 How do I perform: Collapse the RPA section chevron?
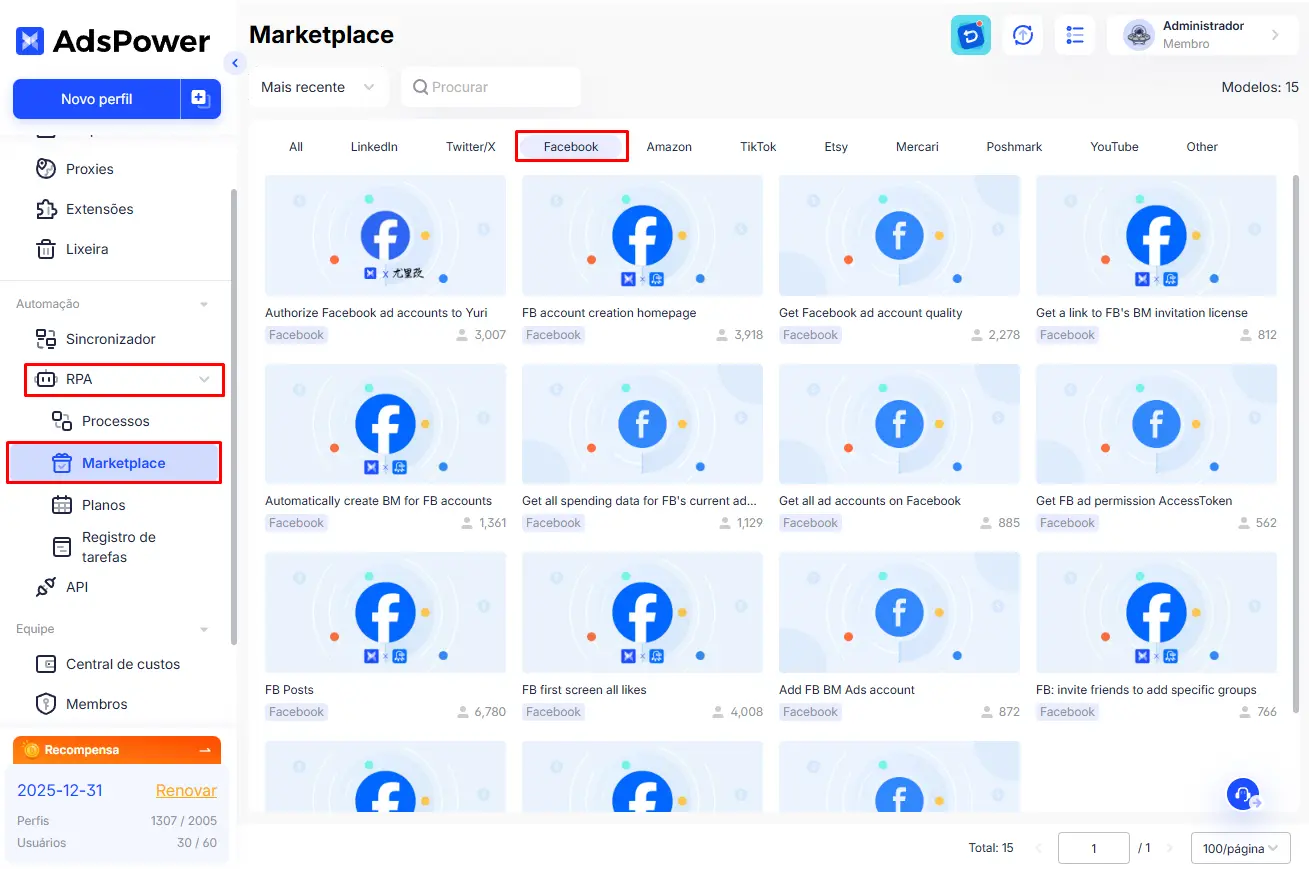tap(204, 379)
